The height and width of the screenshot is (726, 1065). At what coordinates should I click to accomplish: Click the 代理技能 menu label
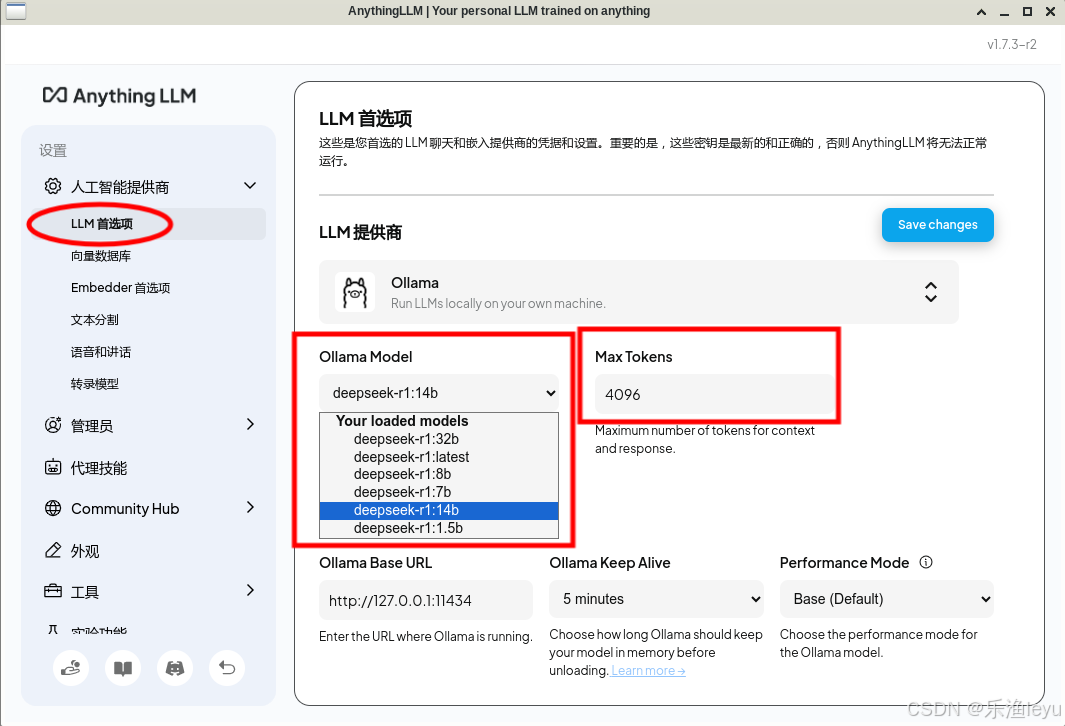(x=98, y=468)
